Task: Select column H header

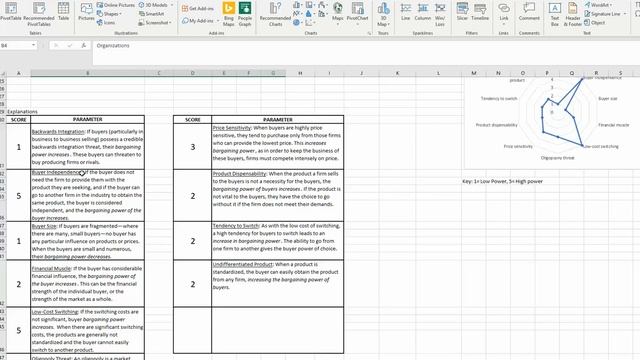Action: pos(300,73)
